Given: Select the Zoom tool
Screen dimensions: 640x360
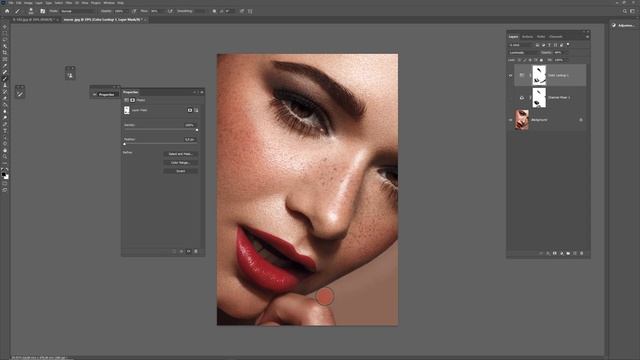Looking at the screenshot, I should click(5, 156).
